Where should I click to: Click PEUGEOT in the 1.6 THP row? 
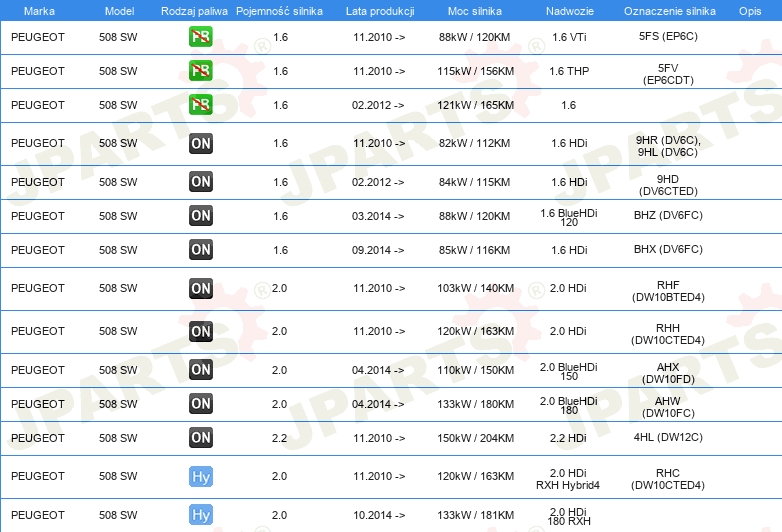pos(38,71)
